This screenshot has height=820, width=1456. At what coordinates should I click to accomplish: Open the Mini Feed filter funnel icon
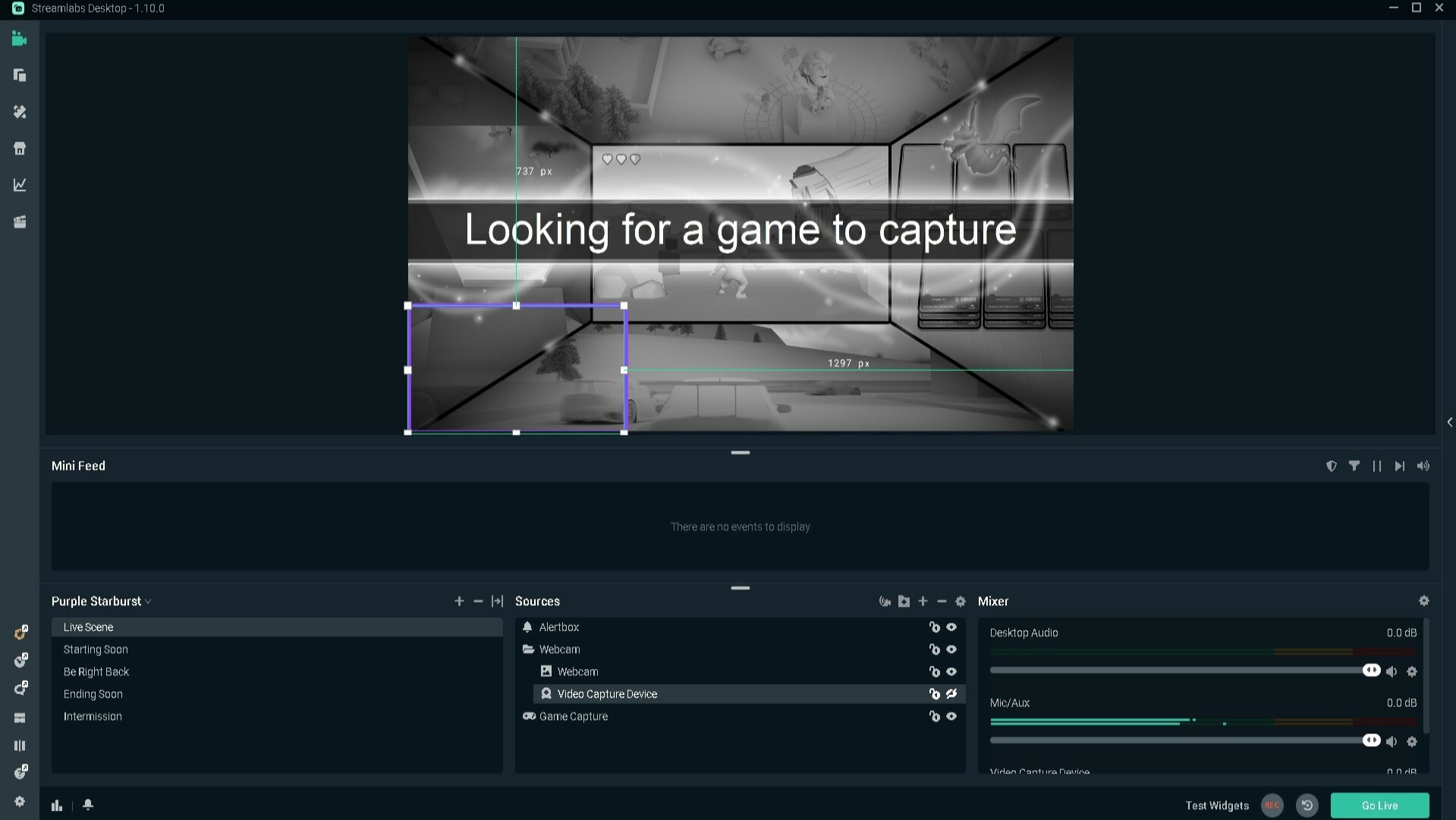click(1354, 466)
